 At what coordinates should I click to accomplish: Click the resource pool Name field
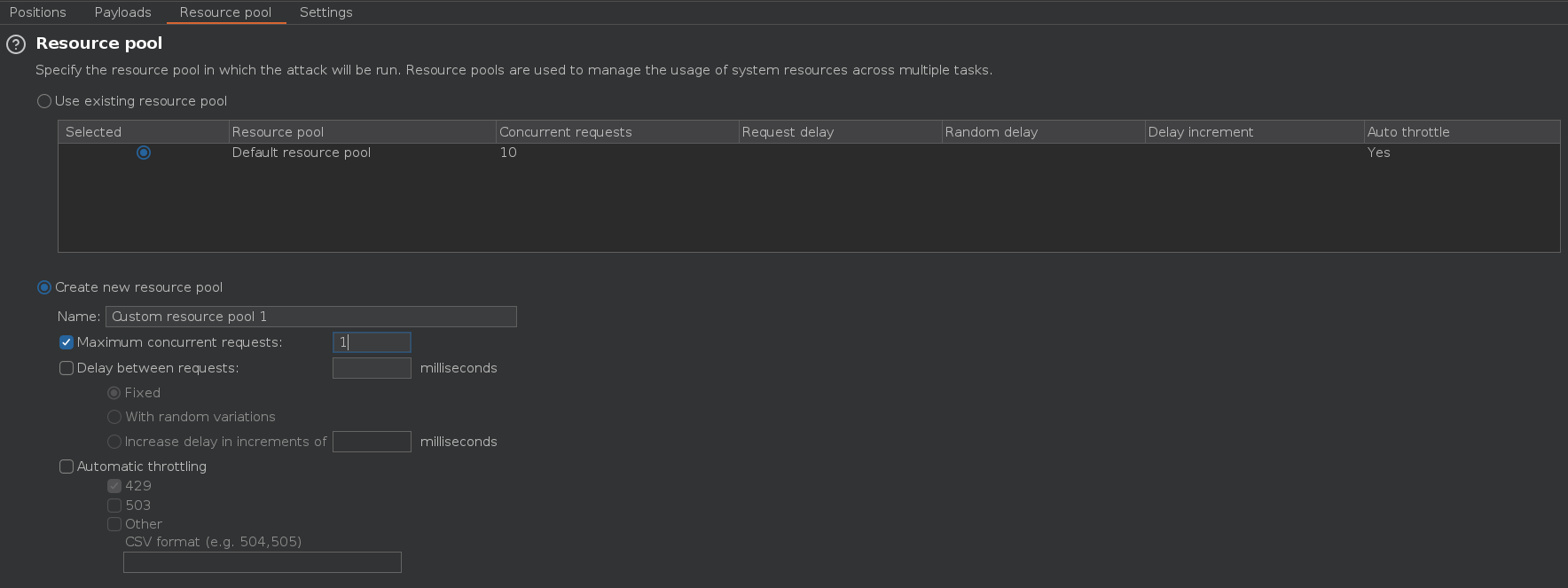310,317
